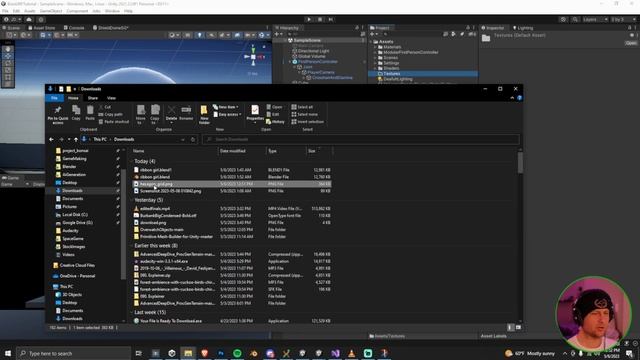Switch to large icons view in status bar
Screen dimensions: 640x360
click(x=518, y=327)
